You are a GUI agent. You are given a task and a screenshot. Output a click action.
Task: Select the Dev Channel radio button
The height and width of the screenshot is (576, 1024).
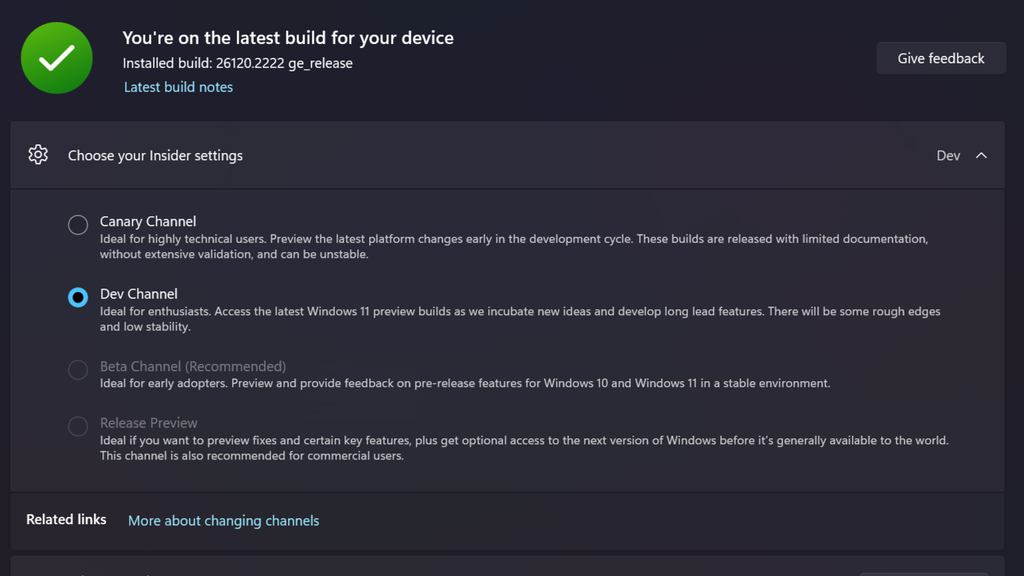78,297
